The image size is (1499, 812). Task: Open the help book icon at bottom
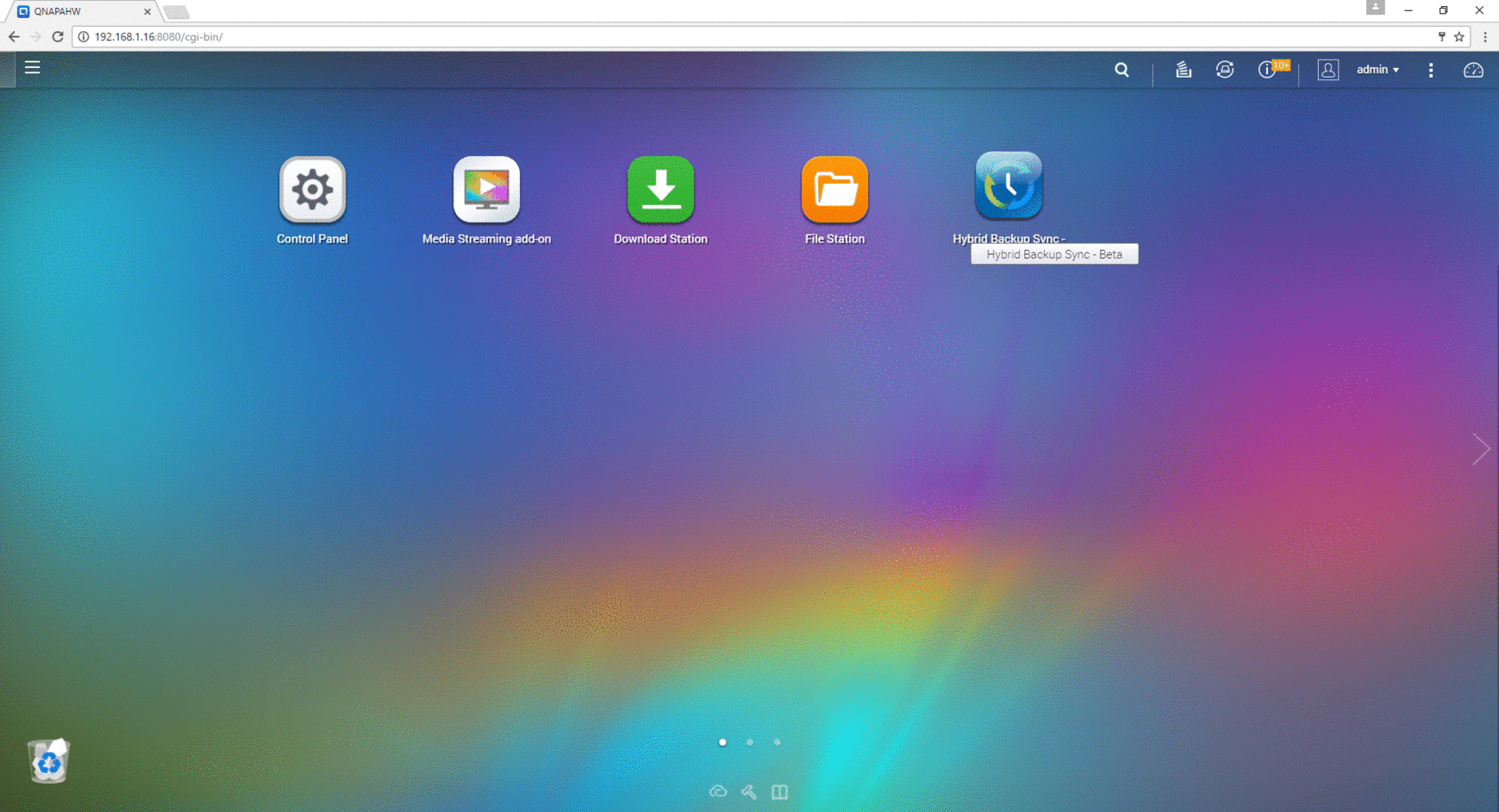pos(780,791)
